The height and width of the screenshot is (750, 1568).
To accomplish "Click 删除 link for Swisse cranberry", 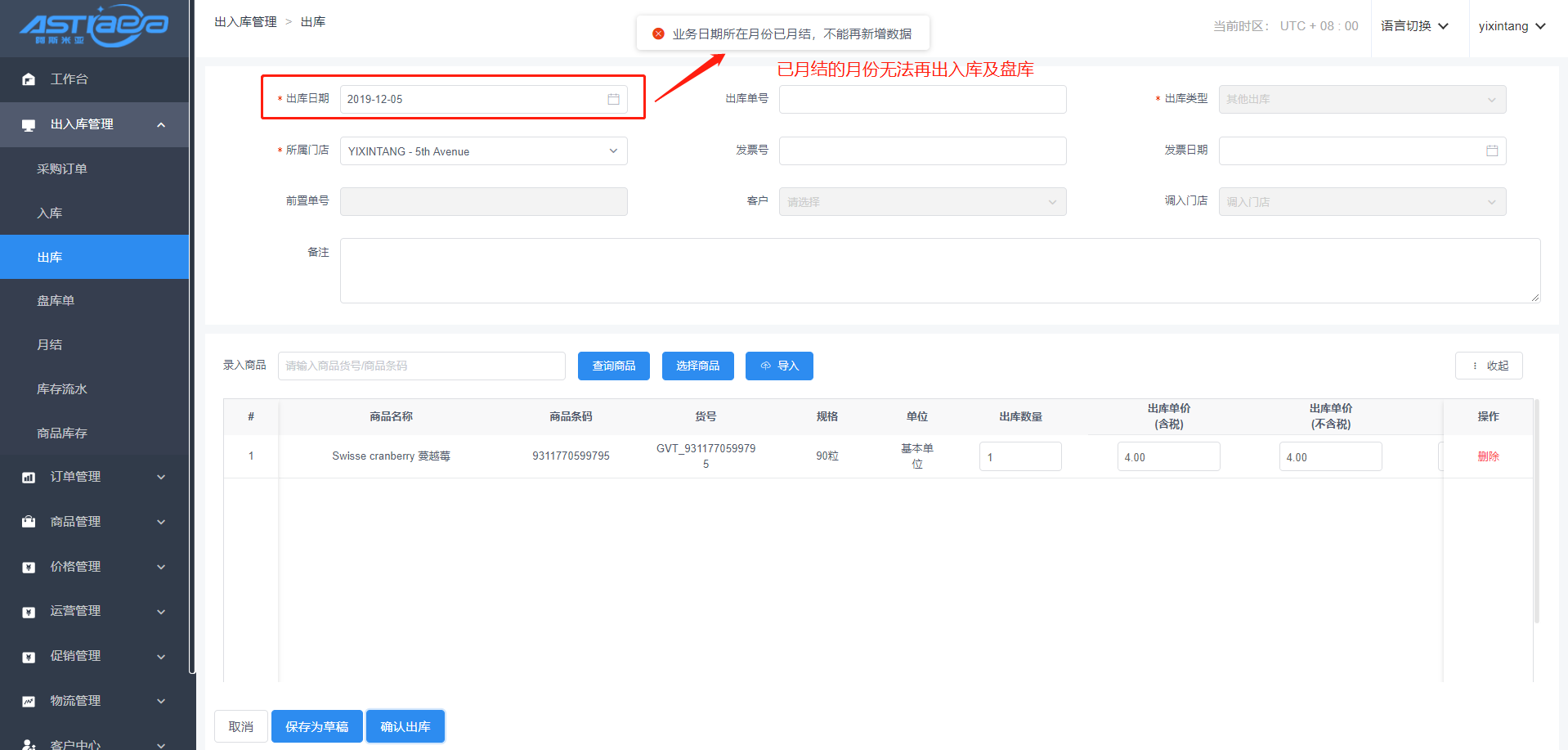I will coord(1488,456).
